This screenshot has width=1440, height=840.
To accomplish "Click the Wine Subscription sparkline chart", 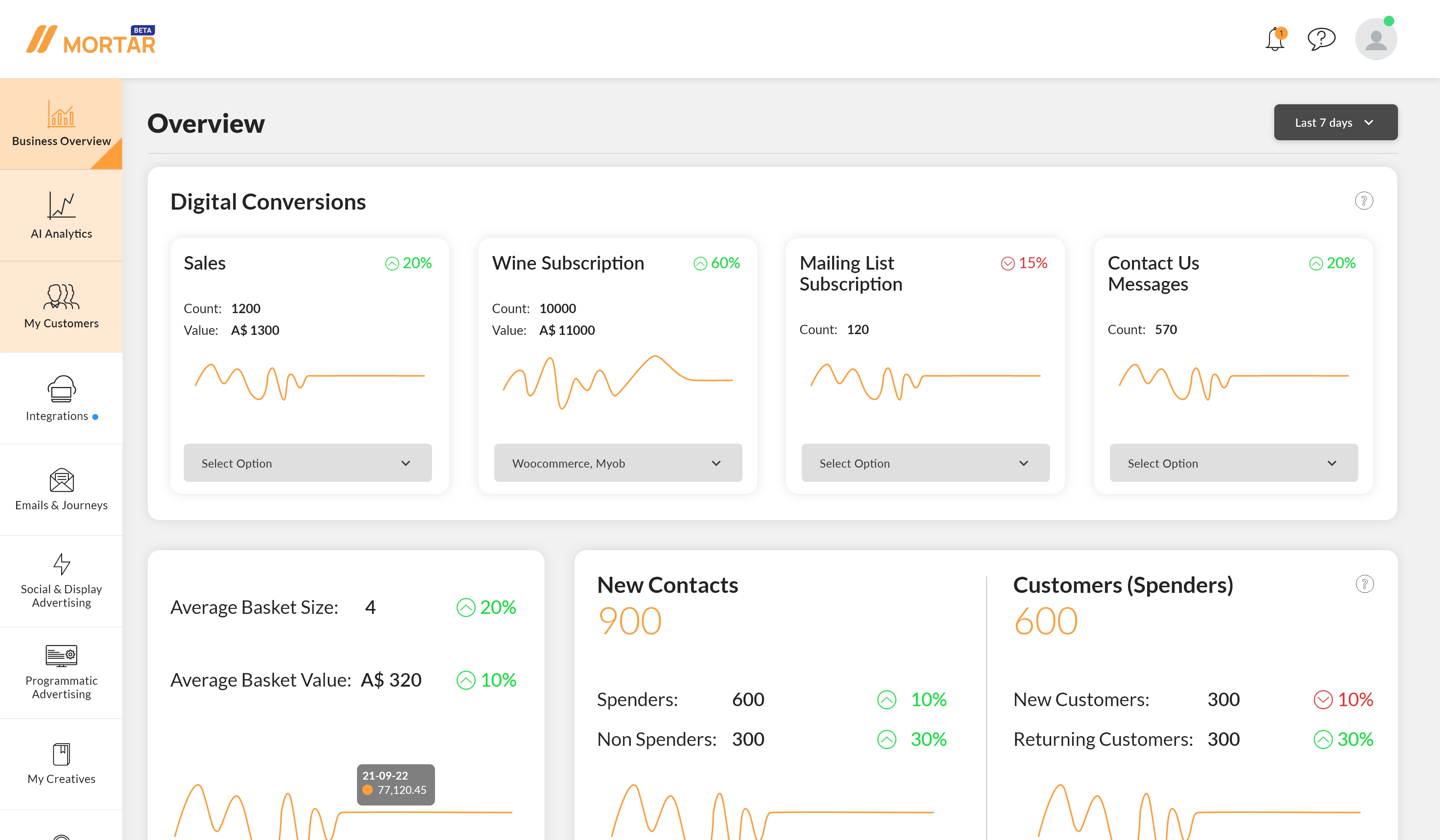I will (x=618, y=382).
